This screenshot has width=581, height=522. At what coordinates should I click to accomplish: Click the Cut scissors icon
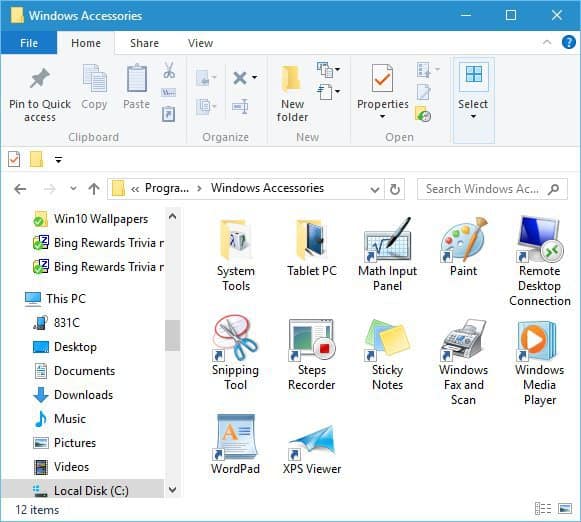169,70
